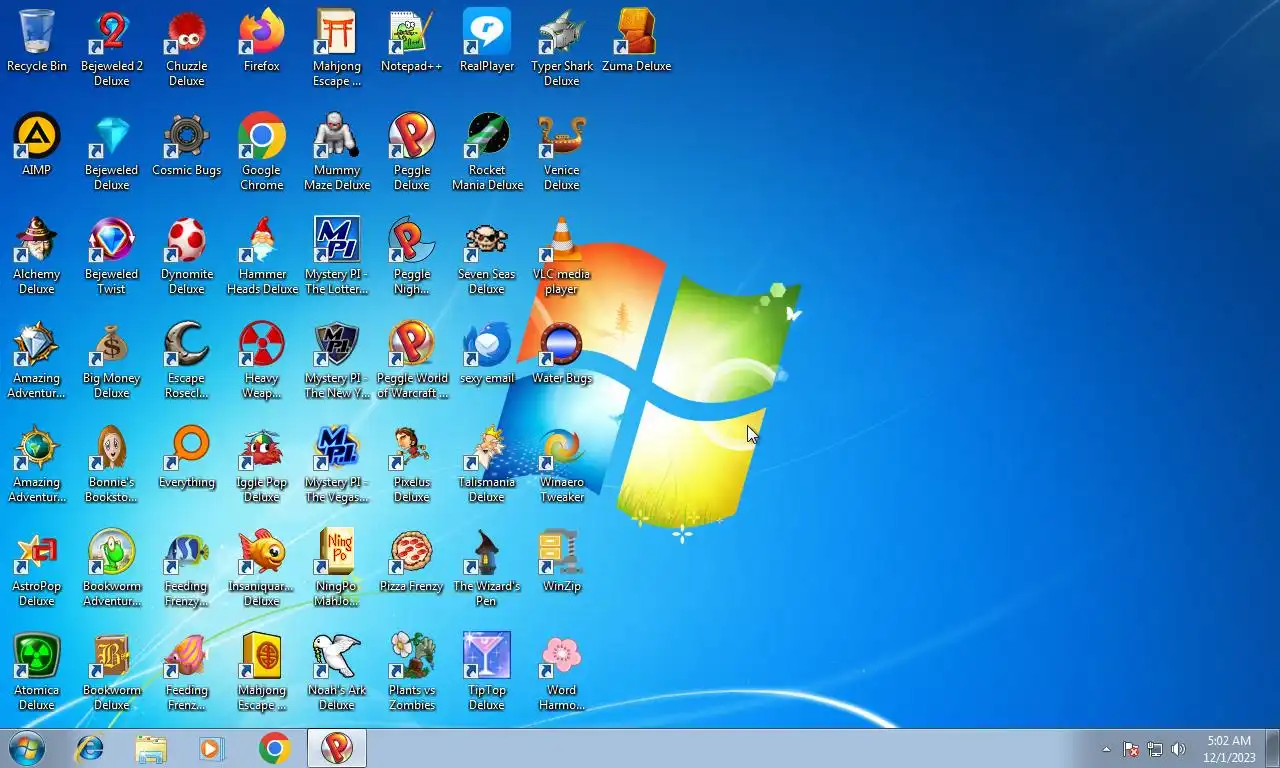
Task: Select the RealPlayer desktop icon
Action: click(487, 41)
